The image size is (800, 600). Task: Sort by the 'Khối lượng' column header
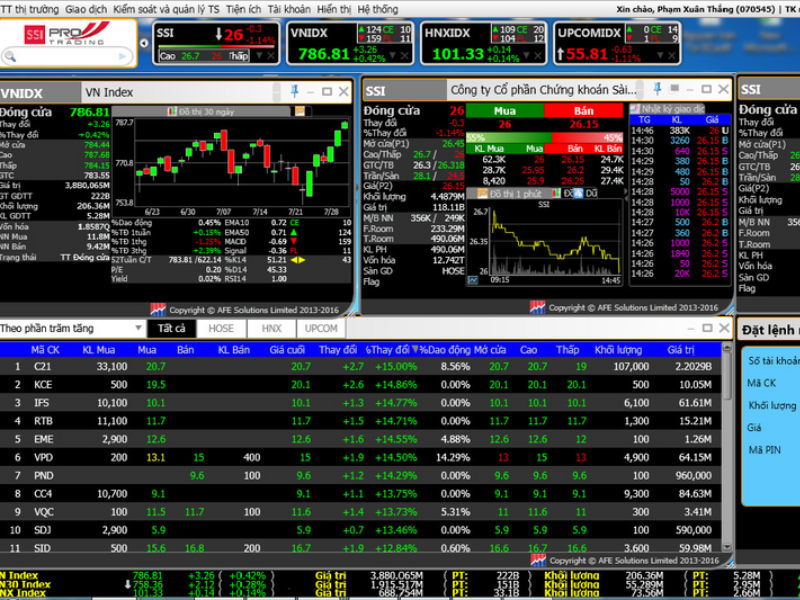click(x=618, y=350)
